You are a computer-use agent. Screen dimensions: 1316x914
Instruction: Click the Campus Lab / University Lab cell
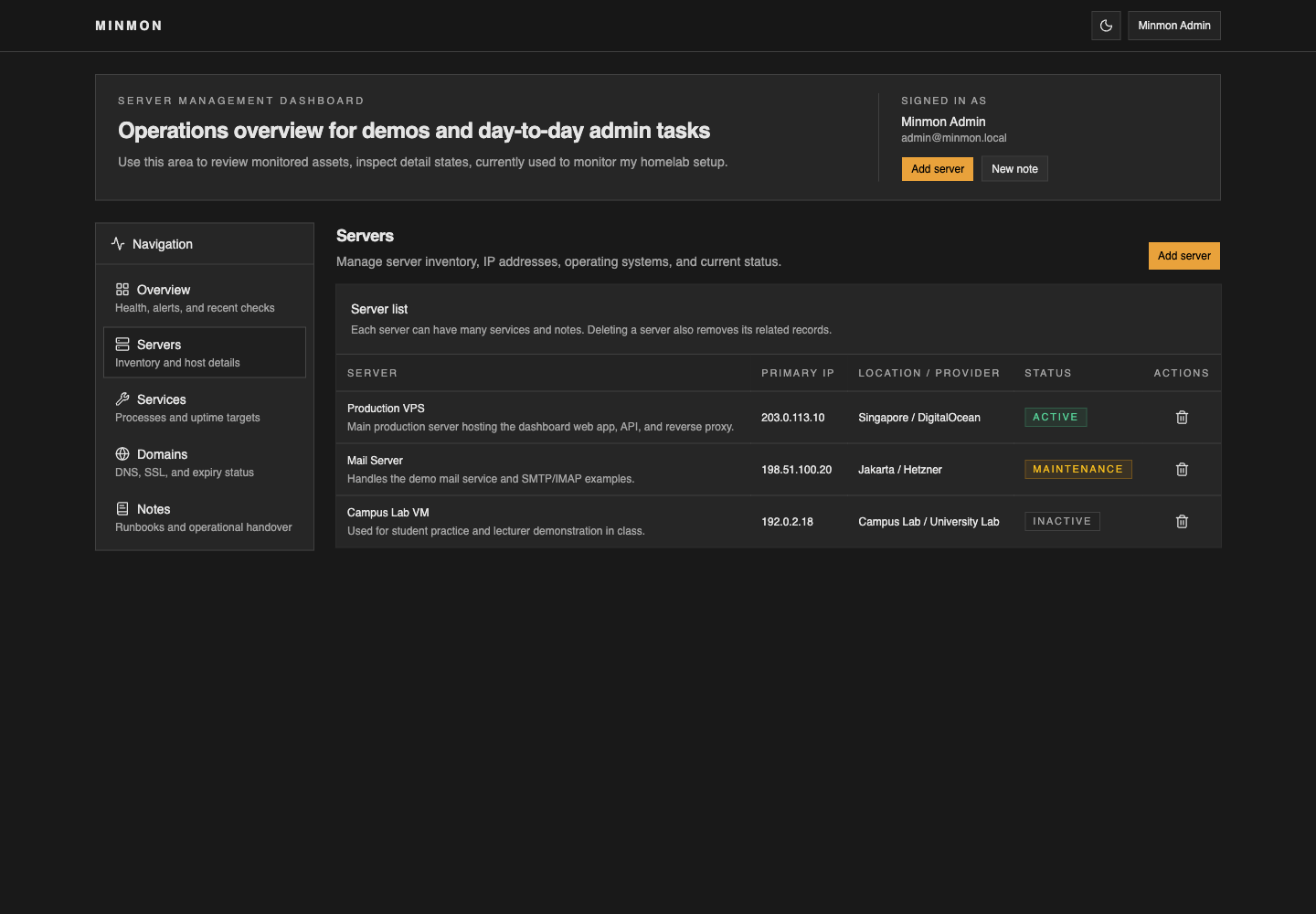(x=929, y=522)
